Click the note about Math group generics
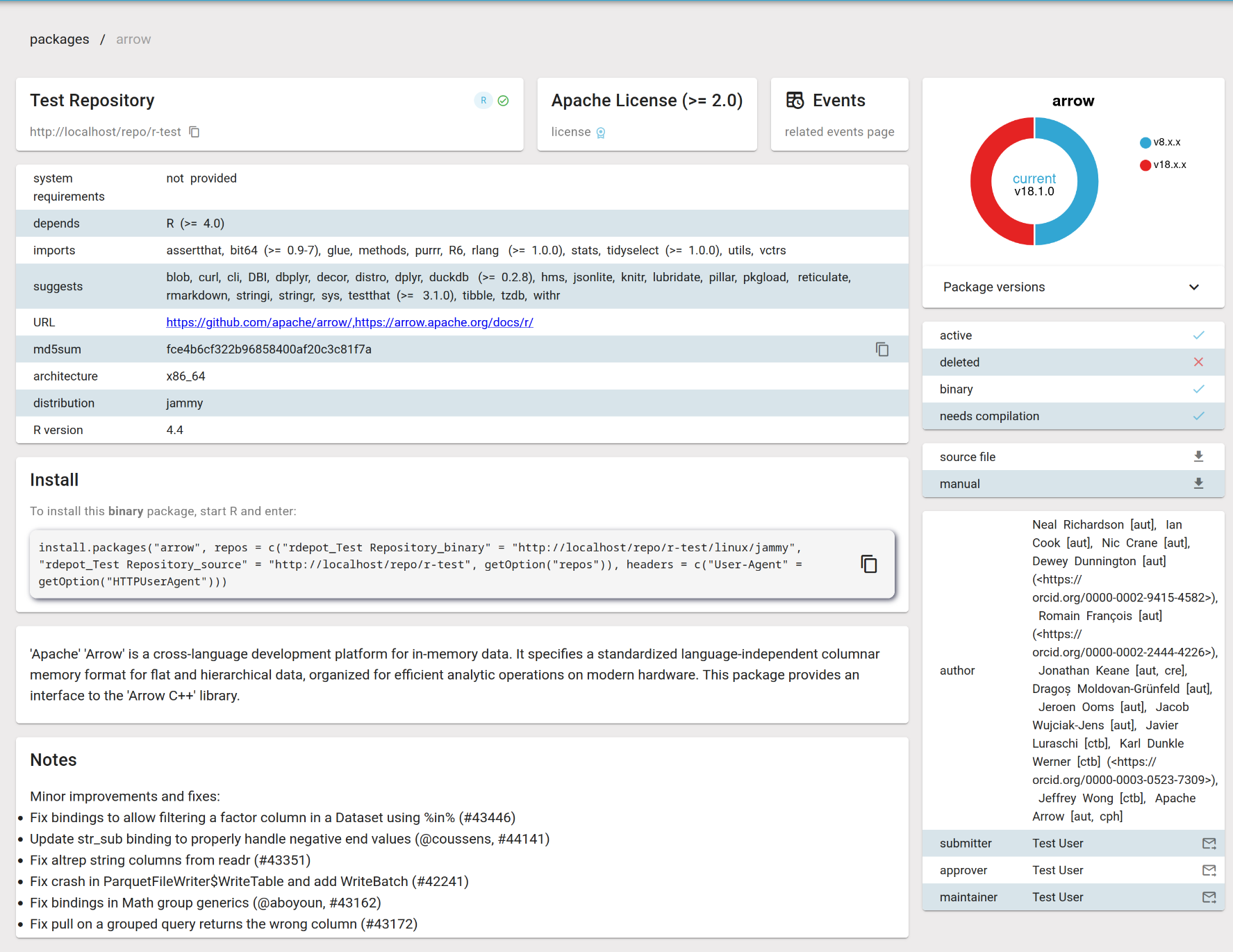The height and width of the screenshot is (952, 1233). tap(206, 903)
